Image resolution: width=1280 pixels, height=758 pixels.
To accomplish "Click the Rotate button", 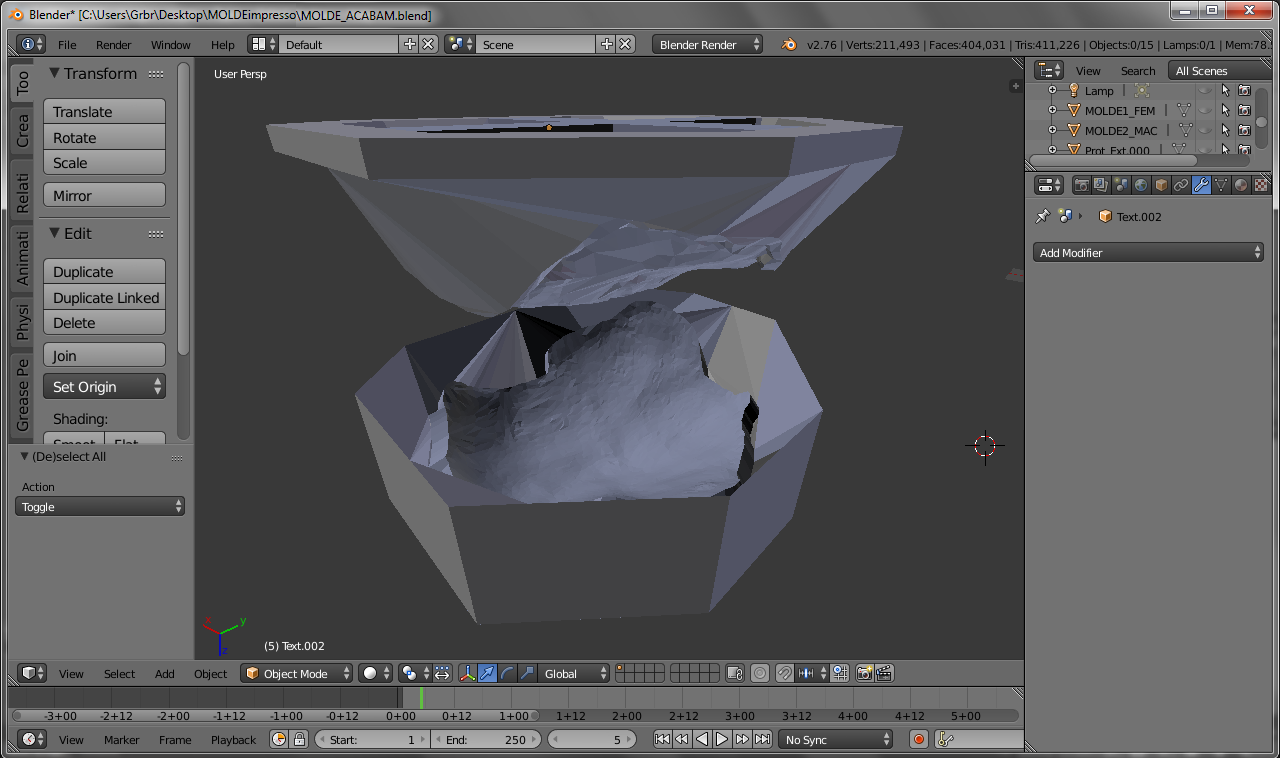I will tap(104, 138).
